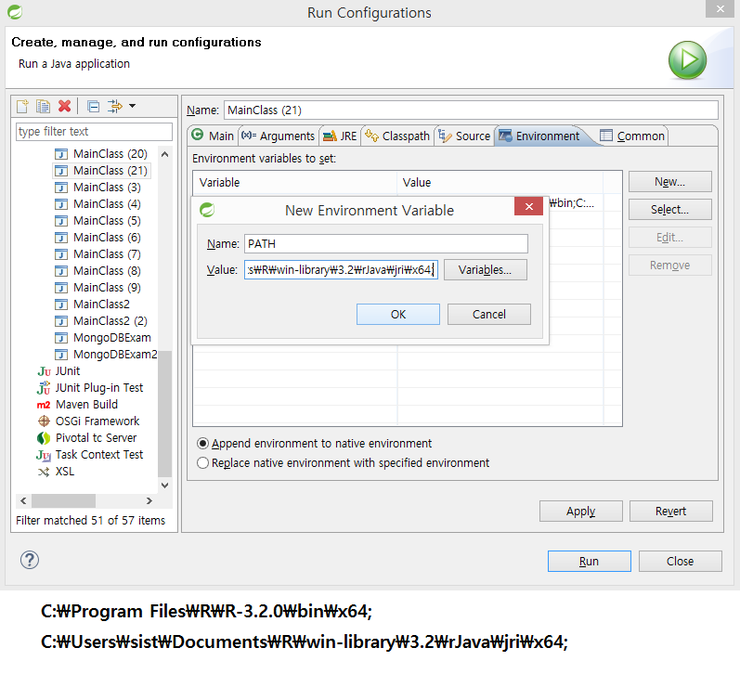Image resolution: width=740 pixels, height=674 pixels.
Task: Click the type filter text box
Action: pos(93,132)
